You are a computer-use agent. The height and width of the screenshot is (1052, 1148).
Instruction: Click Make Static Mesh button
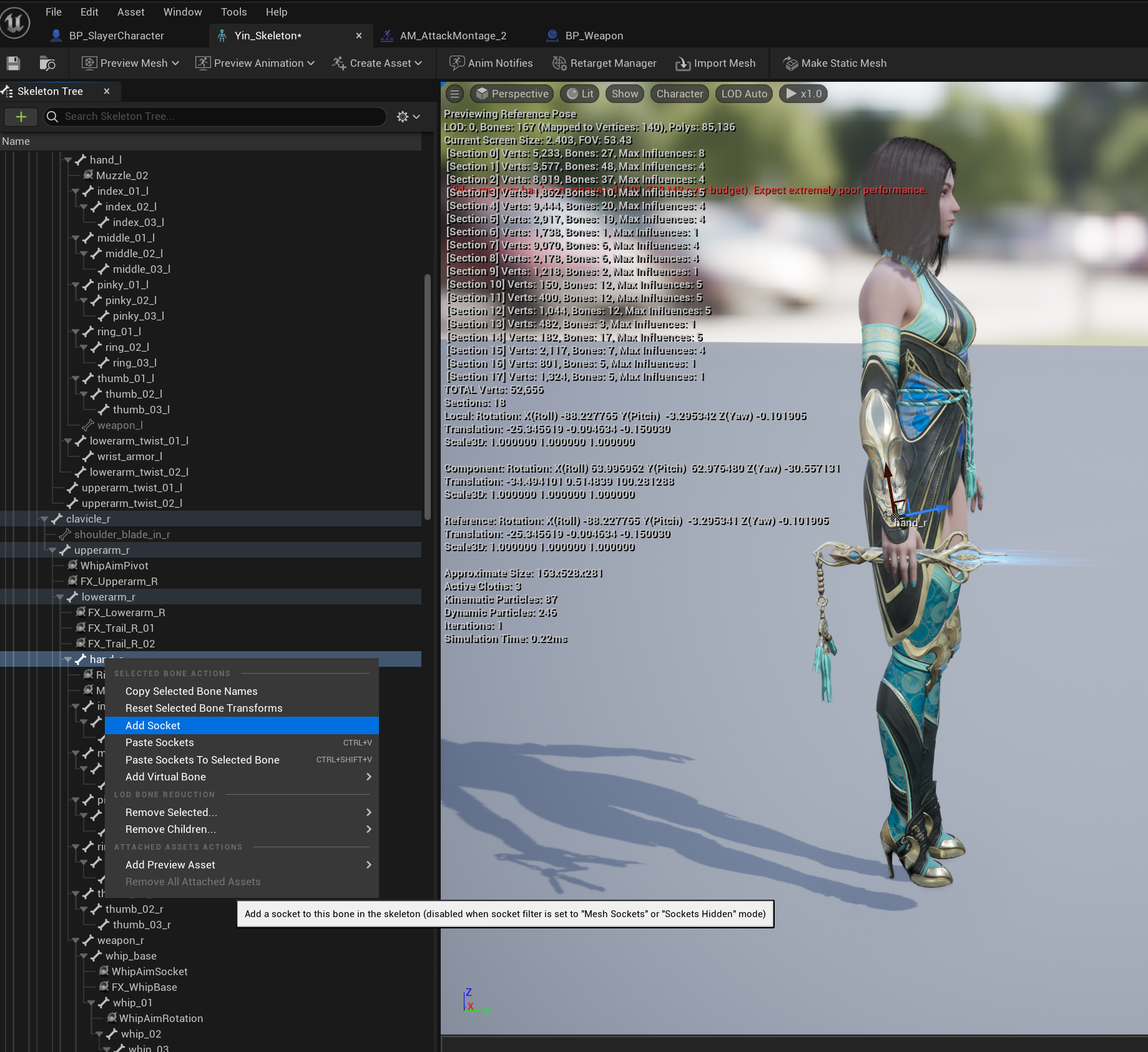(x=835, y=63)
